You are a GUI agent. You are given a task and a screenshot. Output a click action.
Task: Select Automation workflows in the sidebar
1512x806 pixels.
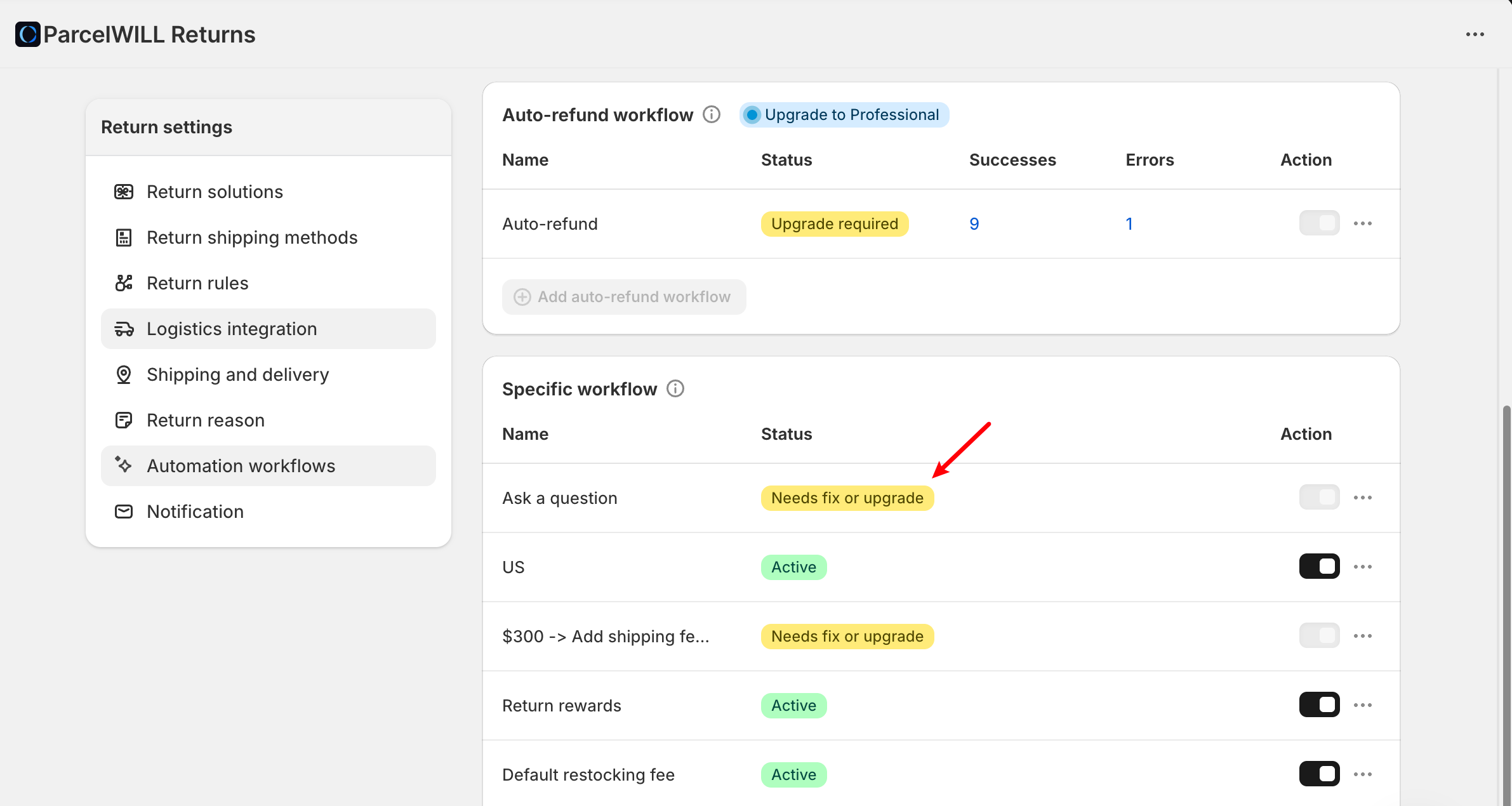241,466
